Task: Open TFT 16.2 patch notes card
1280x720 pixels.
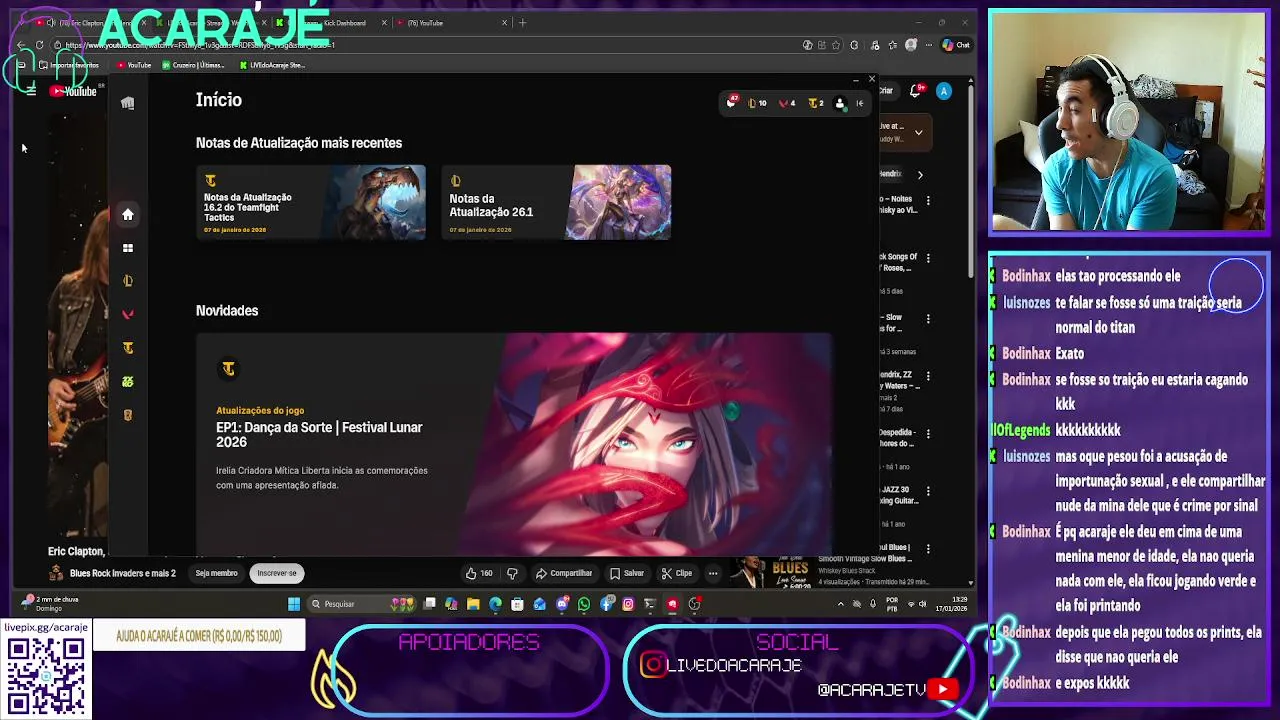Action: pyautogui.click(x=311, y=202)
